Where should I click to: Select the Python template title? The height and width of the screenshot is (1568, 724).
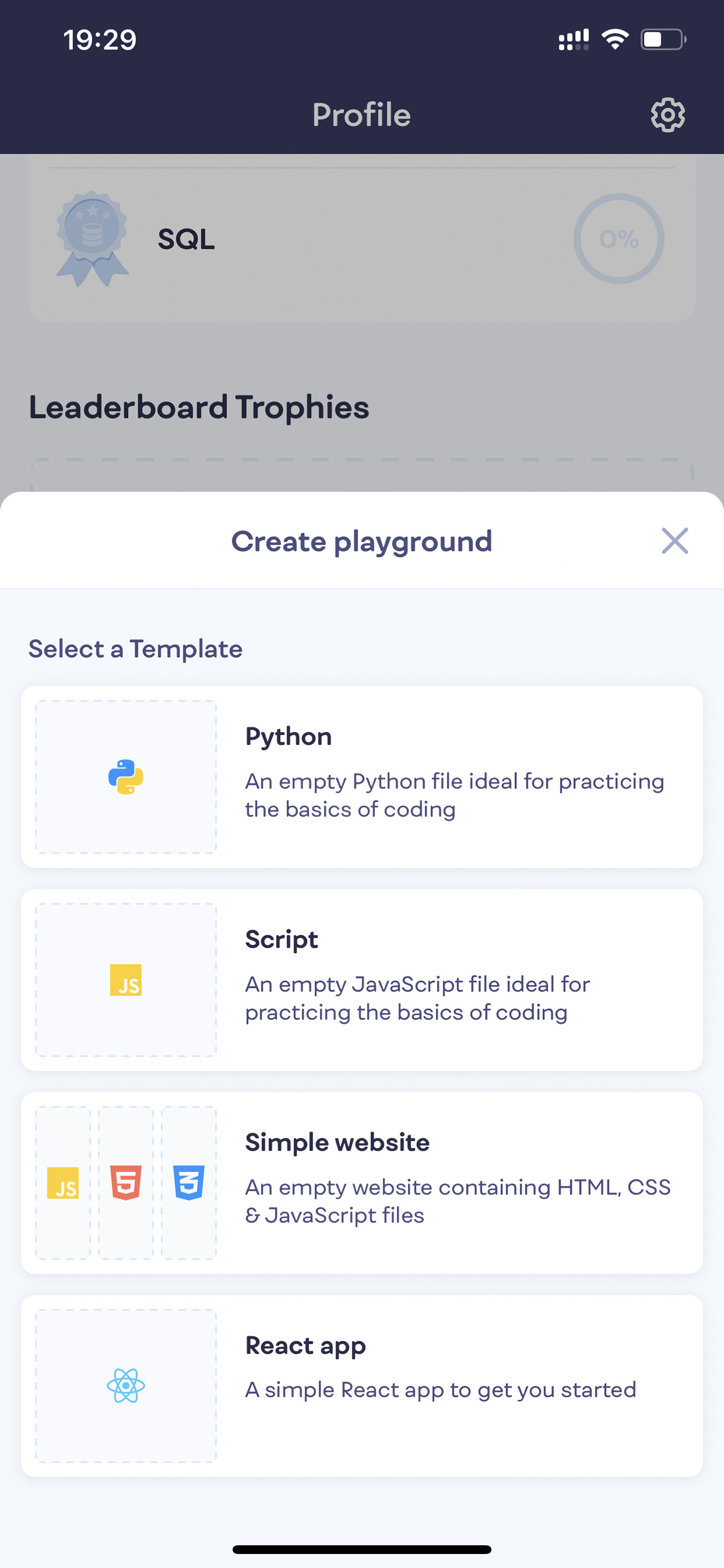tap(288, 737)
